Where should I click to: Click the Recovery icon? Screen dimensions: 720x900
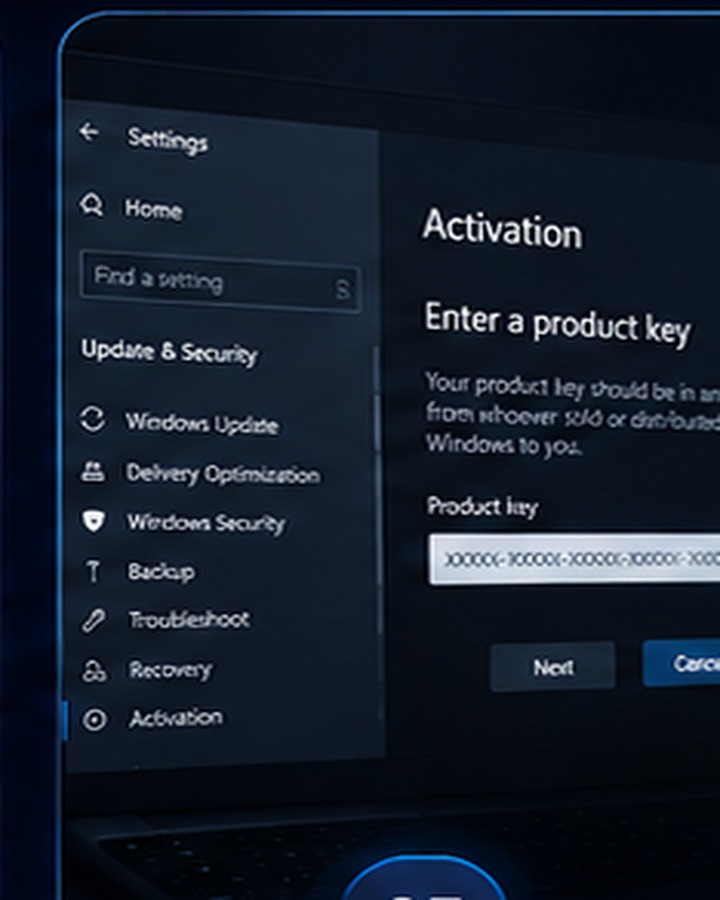pyautogui.click(x=94, y=670)
